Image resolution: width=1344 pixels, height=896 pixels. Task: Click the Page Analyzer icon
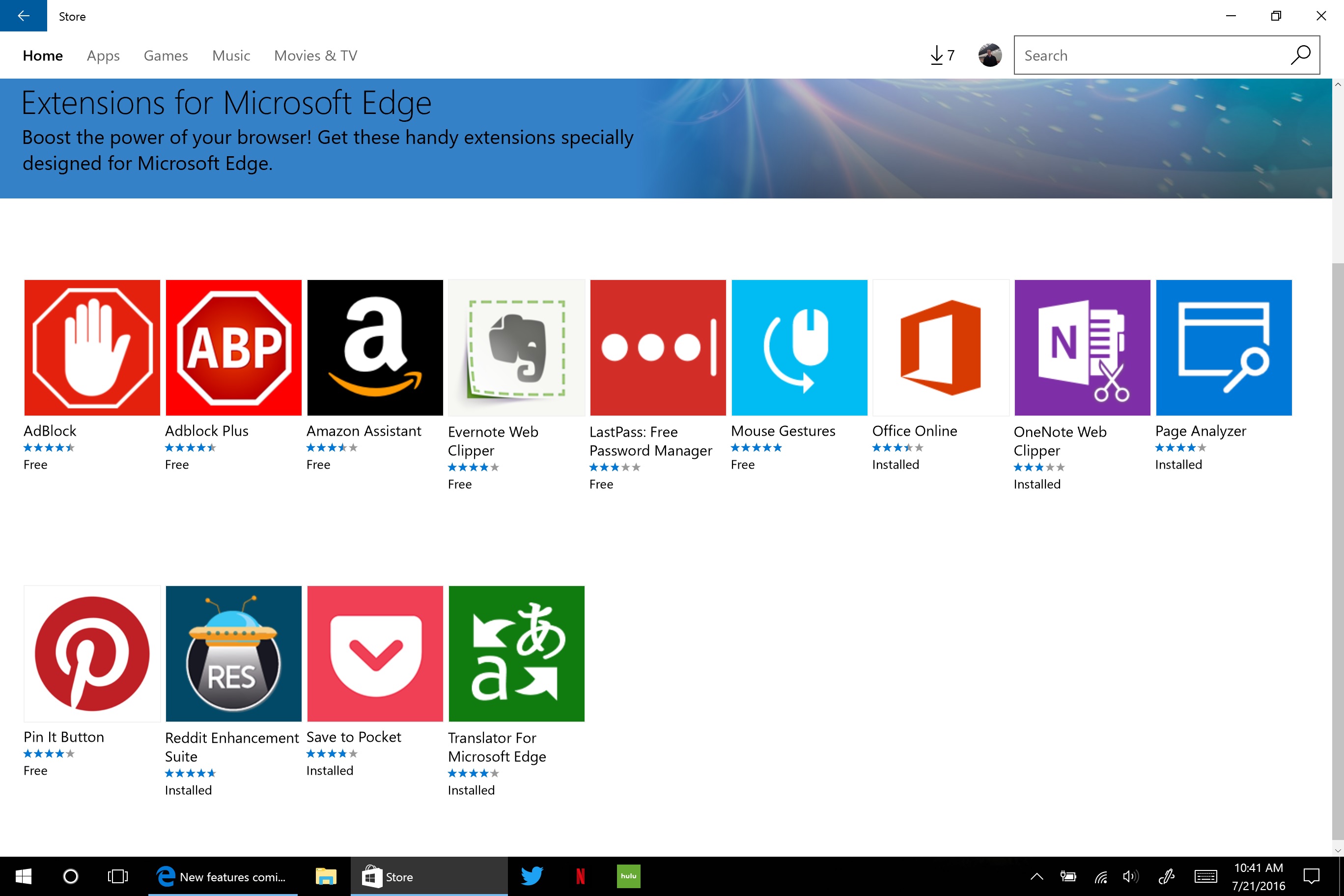[x=1224, y=347]
